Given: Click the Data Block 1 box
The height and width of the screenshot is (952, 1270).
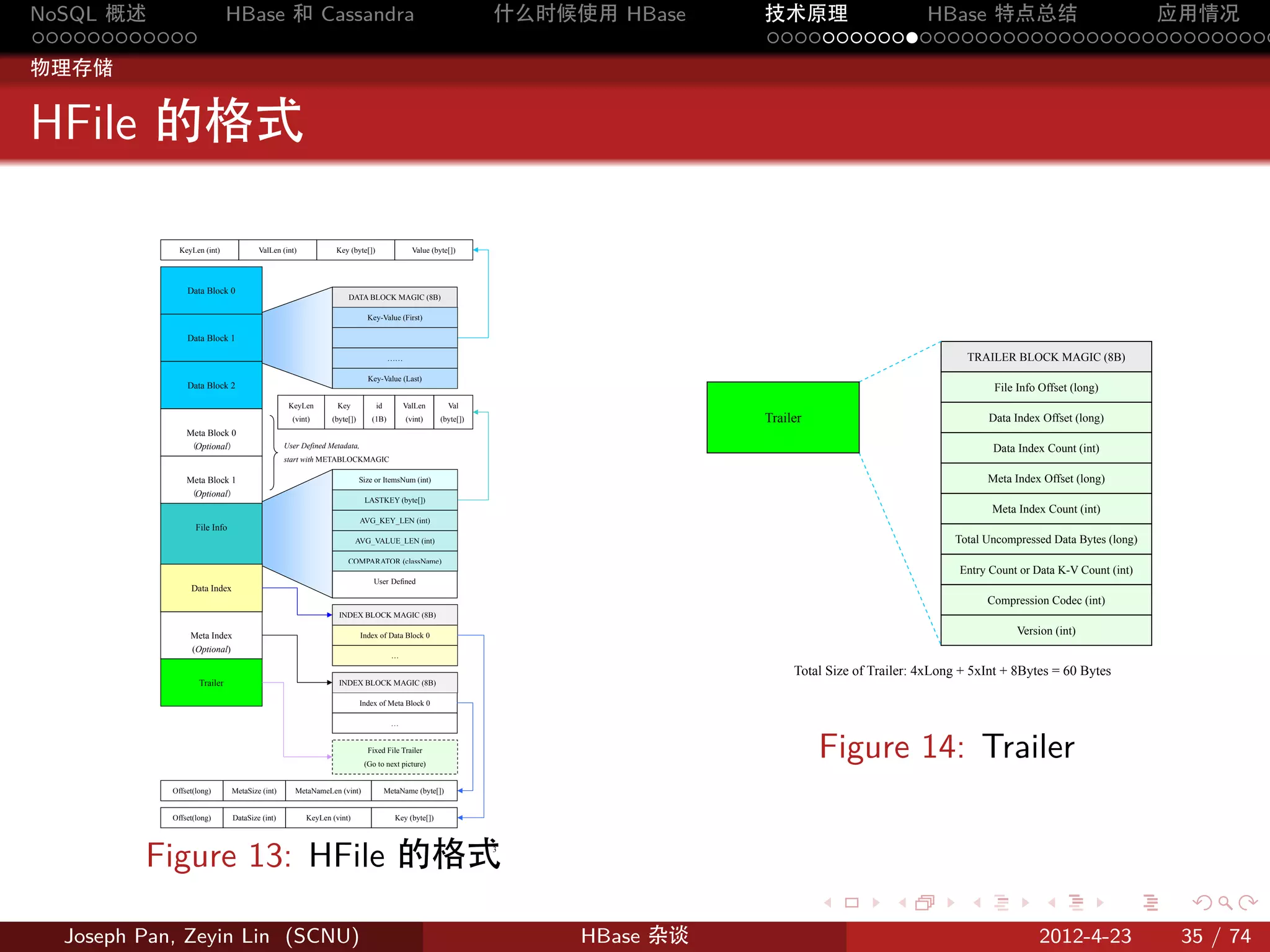Looking at the screenshot, I should click(211, 338).
